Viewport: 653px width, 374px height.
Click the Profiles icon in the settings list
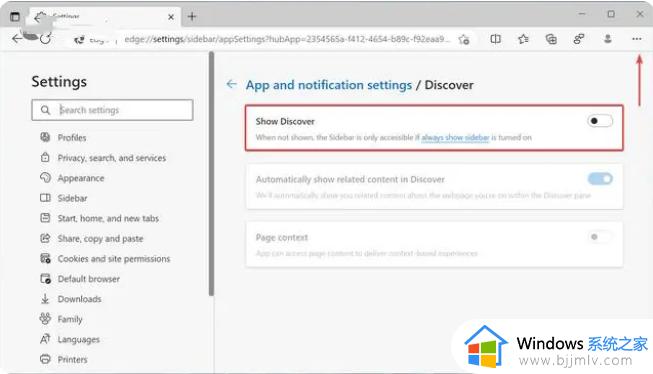[45, 137]
